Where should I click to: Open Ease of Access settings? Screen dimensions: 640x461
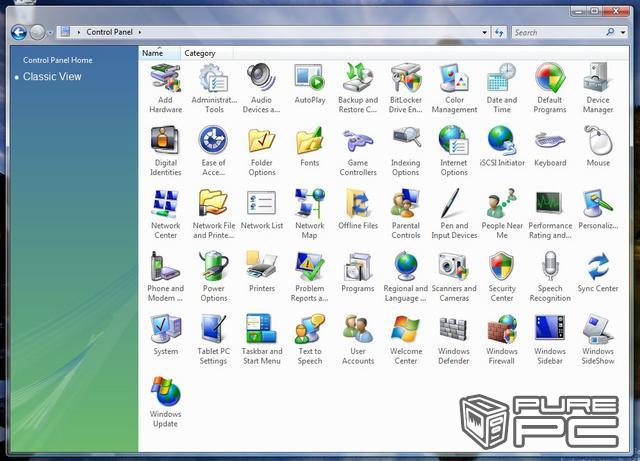point(213,151)
